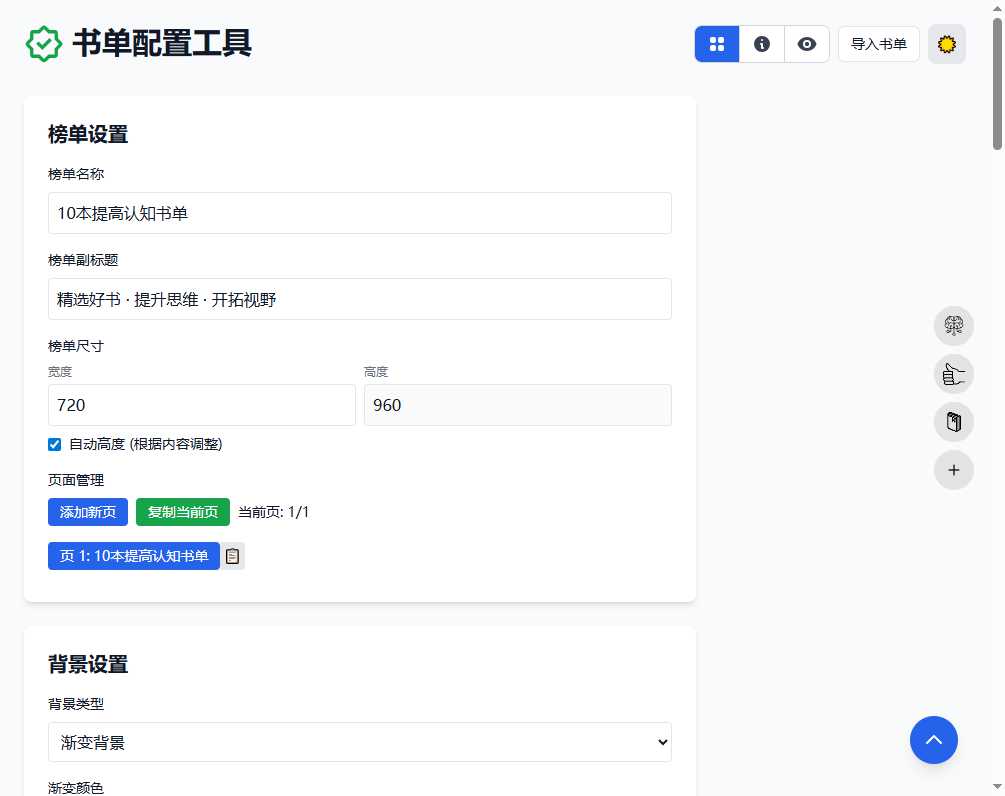This screenshot has width=1005, height=796.
Task: Click the brain icon in the right sidebar
Action: 953,326
